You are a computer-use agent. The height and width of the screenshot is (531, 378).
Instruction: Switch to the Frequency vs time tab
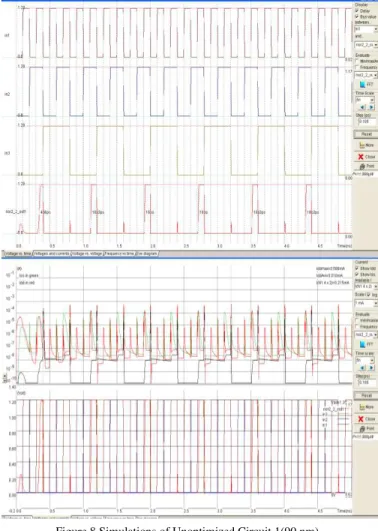[x=119, y=253]
